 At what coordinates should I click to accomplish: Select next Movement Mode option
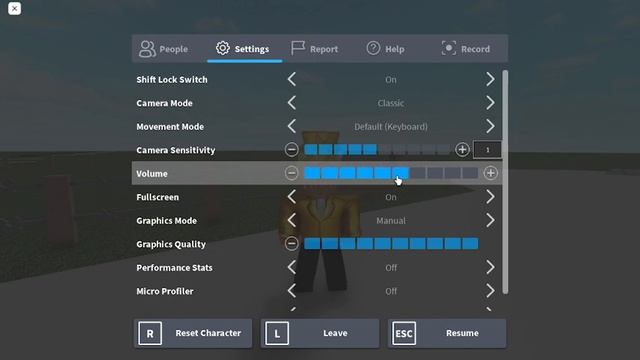click(x=490, y=126)
